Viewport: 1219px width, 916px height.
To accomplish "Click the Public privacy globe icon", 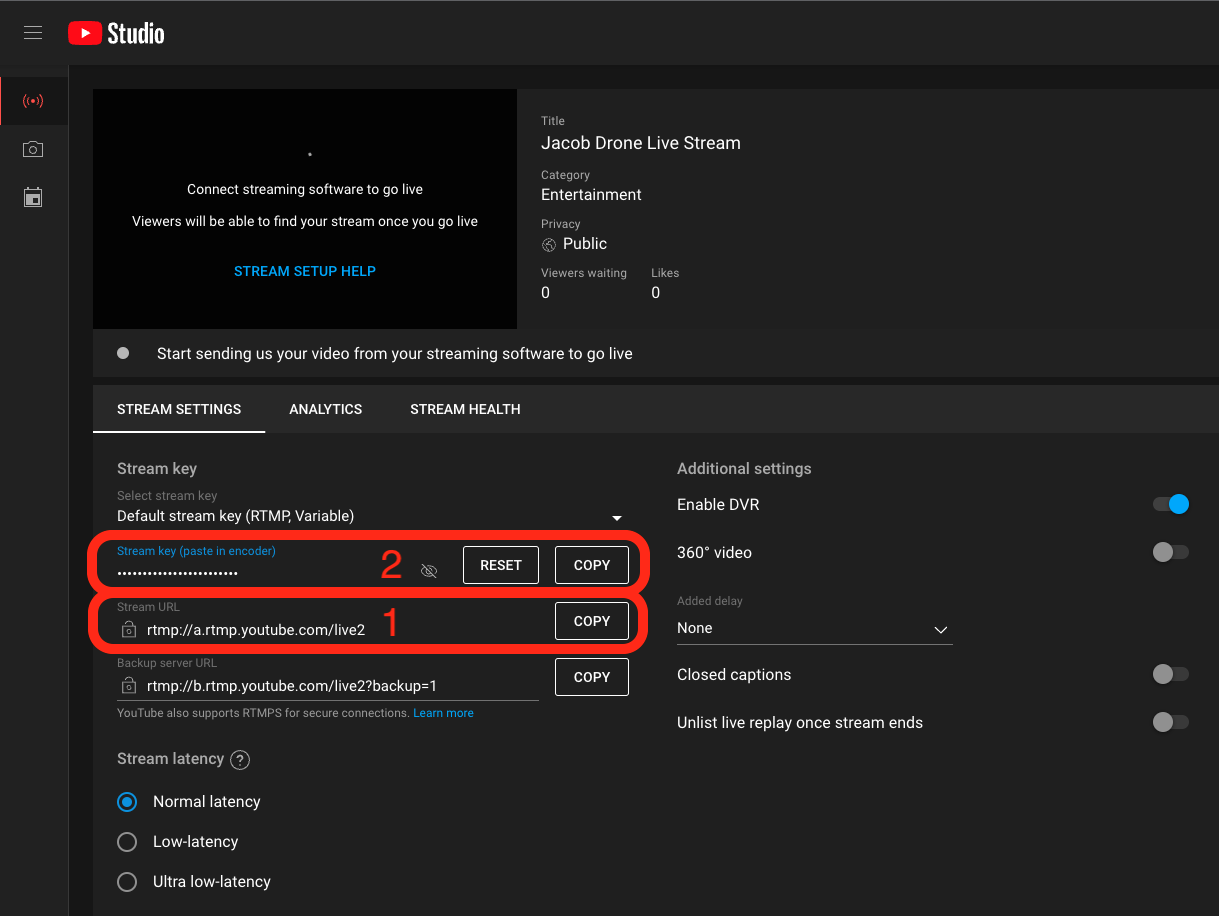I will click(x=549, y=245).
